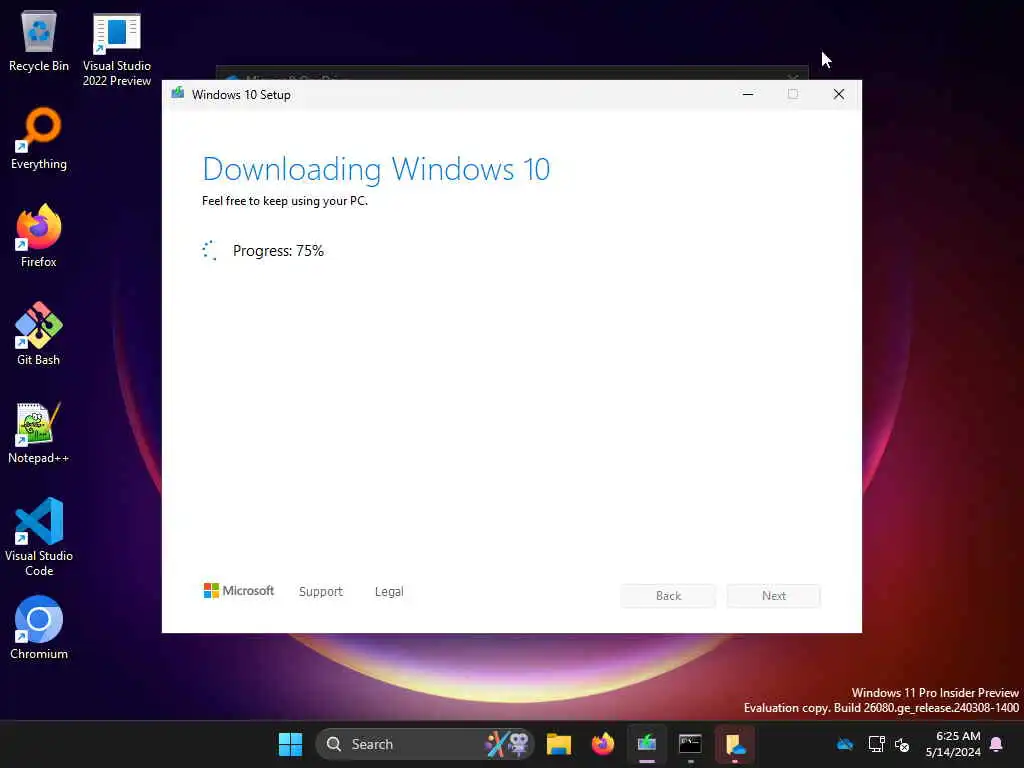Click the search highlight icon in taskbar
The height and width of the screenshot is (768, 1024).
point(506,744)
